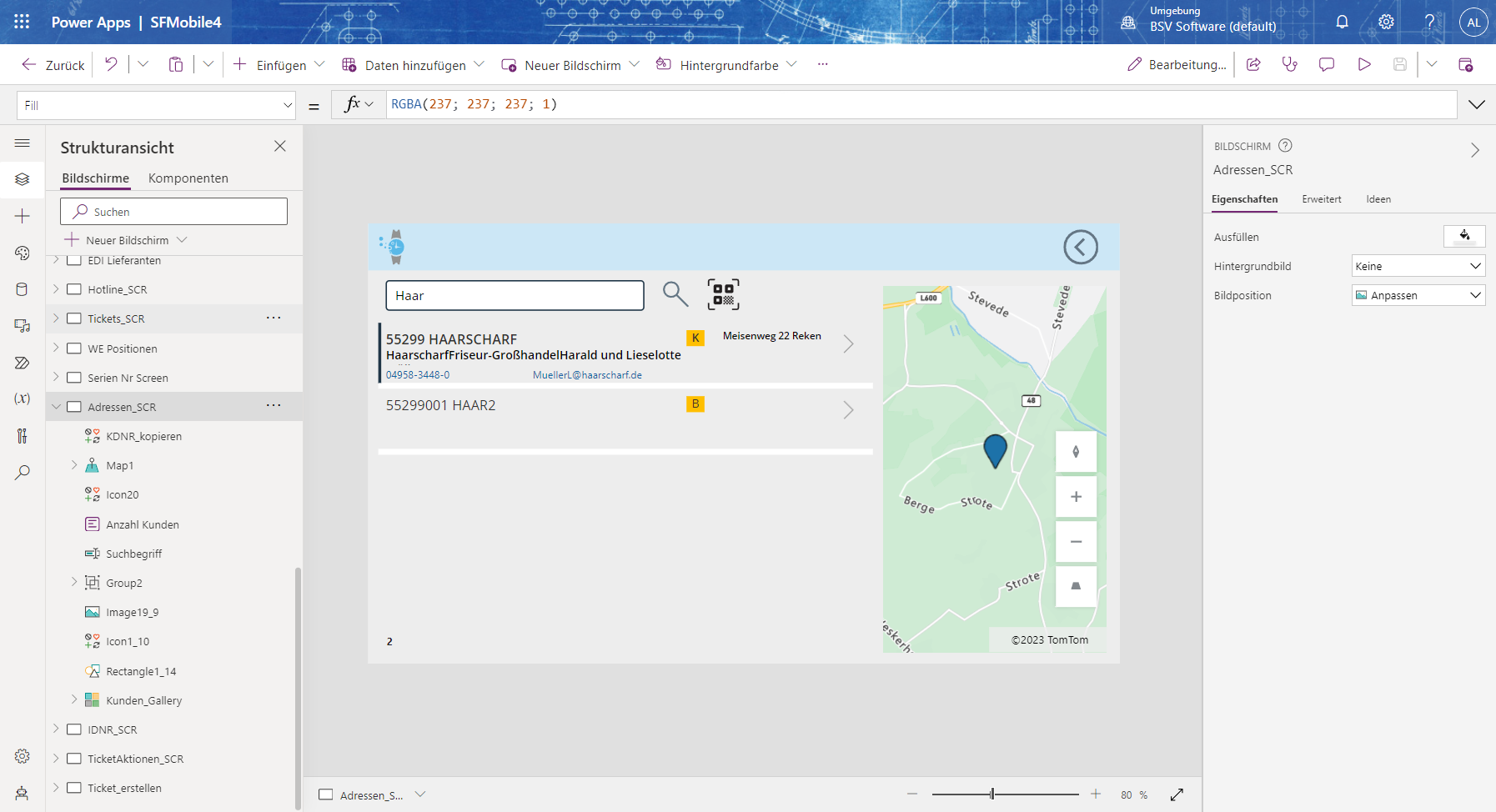Click the publish icon in toolbar

(x=1465, y=64)
